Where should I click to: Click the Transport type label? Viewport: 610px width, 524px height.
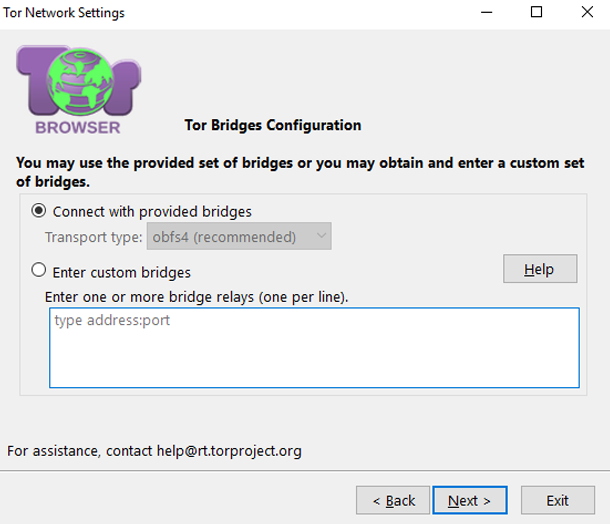(93, 238)
